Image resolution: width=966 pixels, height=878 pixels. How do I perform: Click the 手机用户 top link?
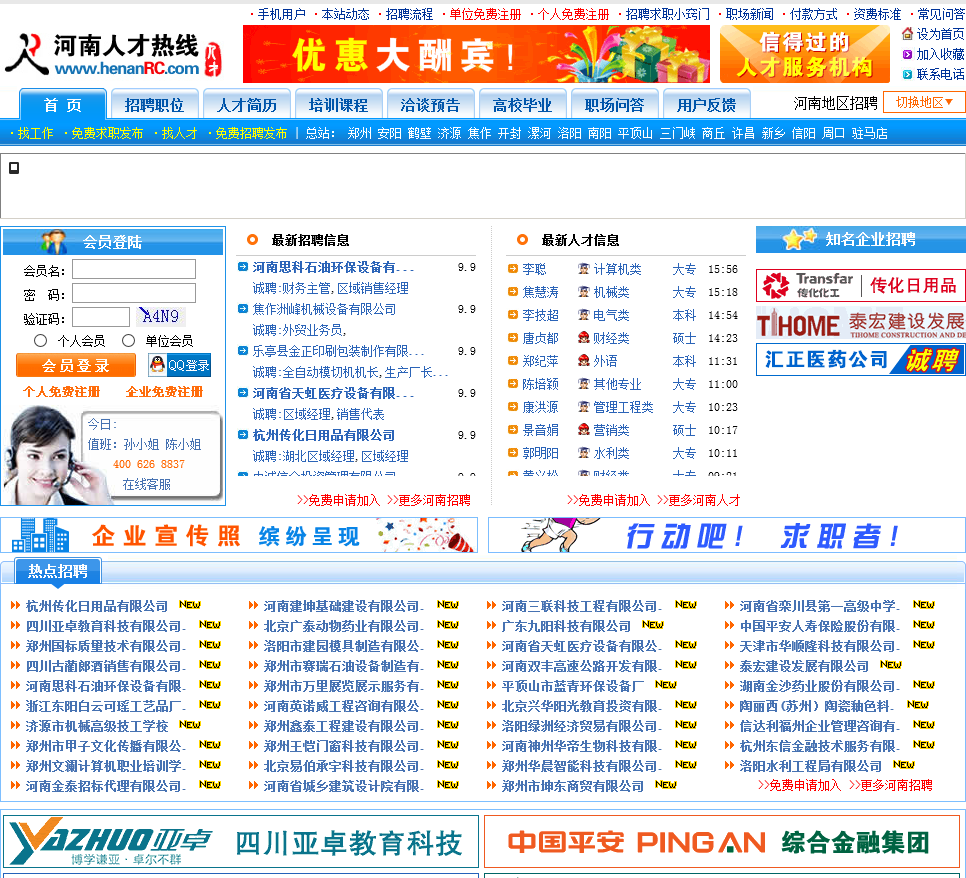click(x=282, y=14)
